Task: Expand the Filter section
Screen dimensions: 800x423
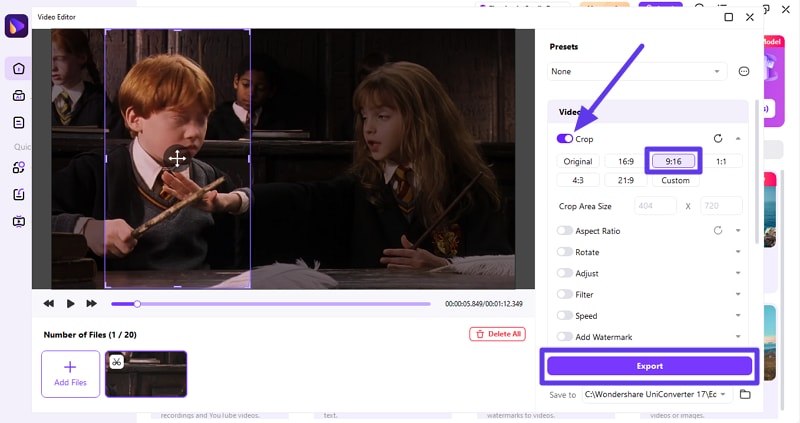Action: [738, 294]
